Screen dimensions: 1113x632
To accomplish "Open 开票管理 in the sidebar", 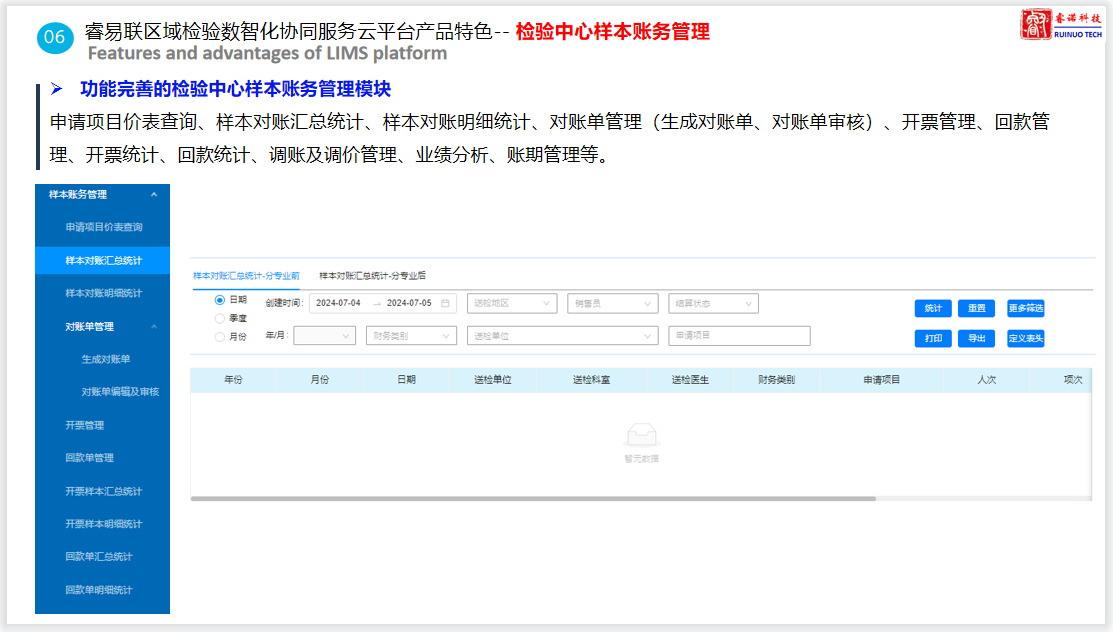I will tap(84, 425).
